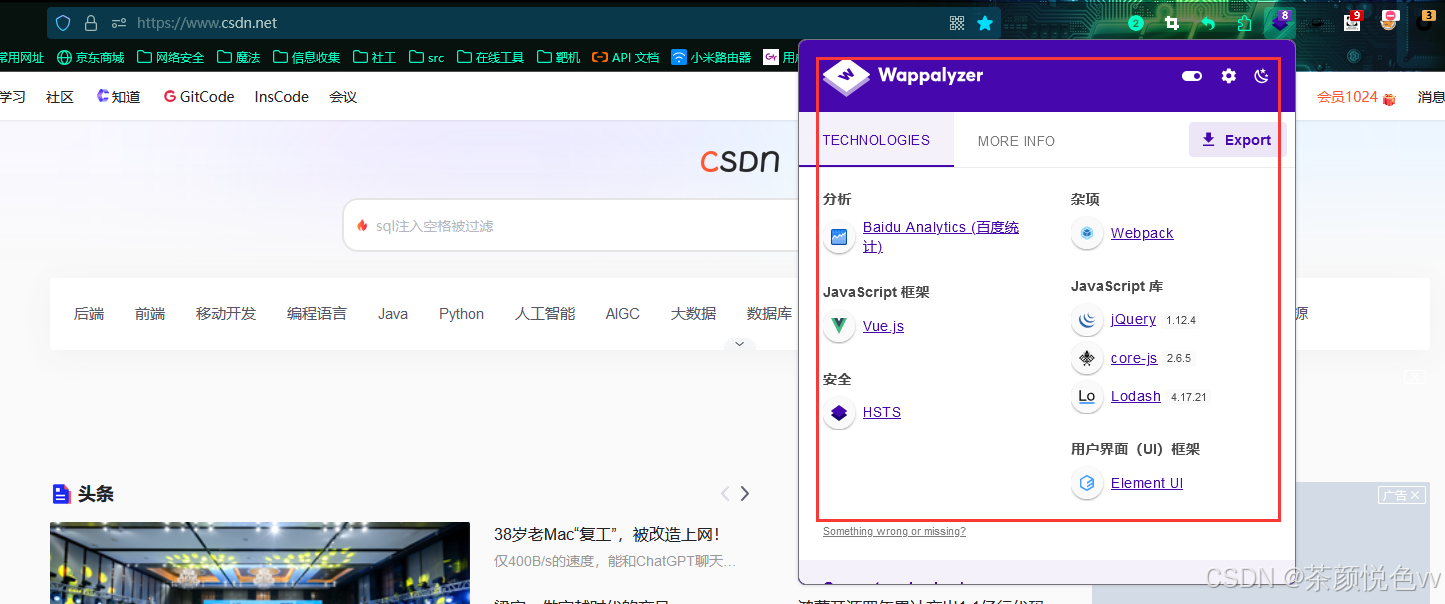Open the 在线工具 bookmark folder
Image resolution: width=1445 pixels, height=604 pixels.
click(x=490, y=57)
